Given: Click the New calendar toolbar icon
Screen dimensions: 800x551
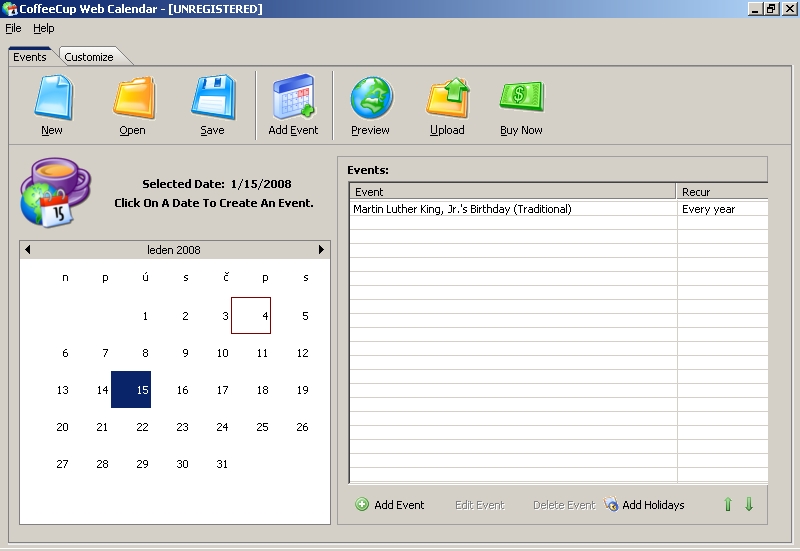Looking at the screenshot, I should tap(53, 97).
